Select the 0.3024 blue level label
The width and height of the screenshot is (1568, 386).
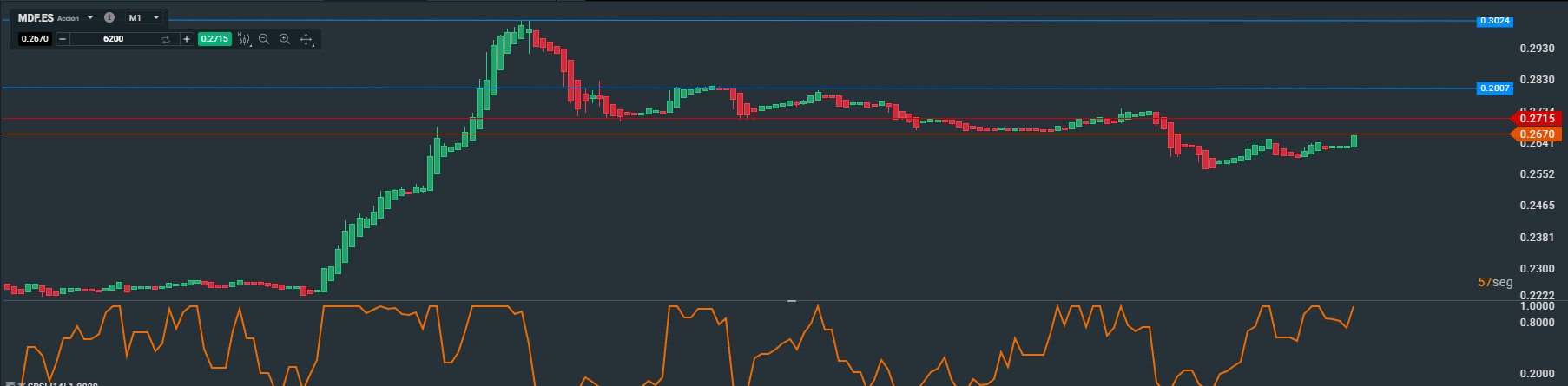click(x=1494, y=21)
